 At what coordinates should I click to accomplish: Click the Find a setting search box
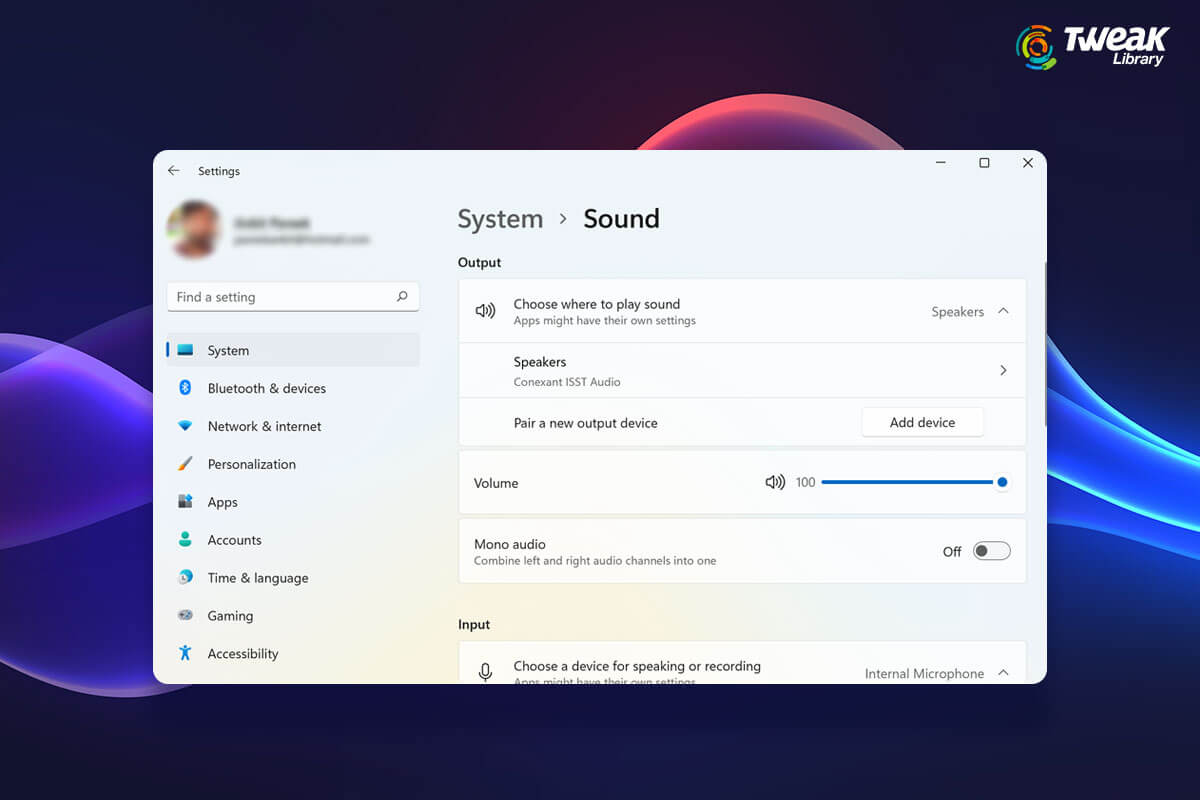click(290, 297)
